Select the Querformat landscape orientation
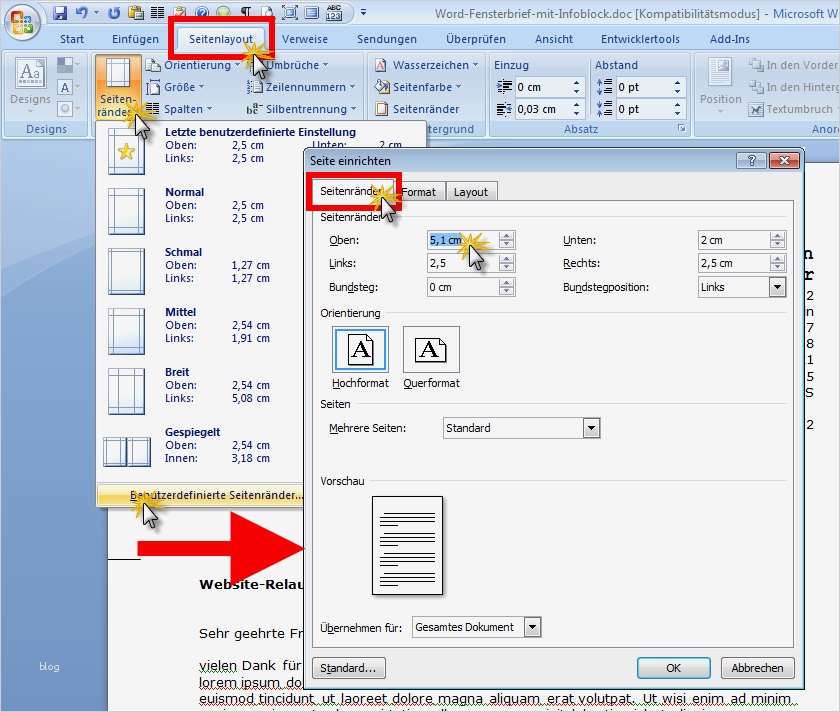 431,357
